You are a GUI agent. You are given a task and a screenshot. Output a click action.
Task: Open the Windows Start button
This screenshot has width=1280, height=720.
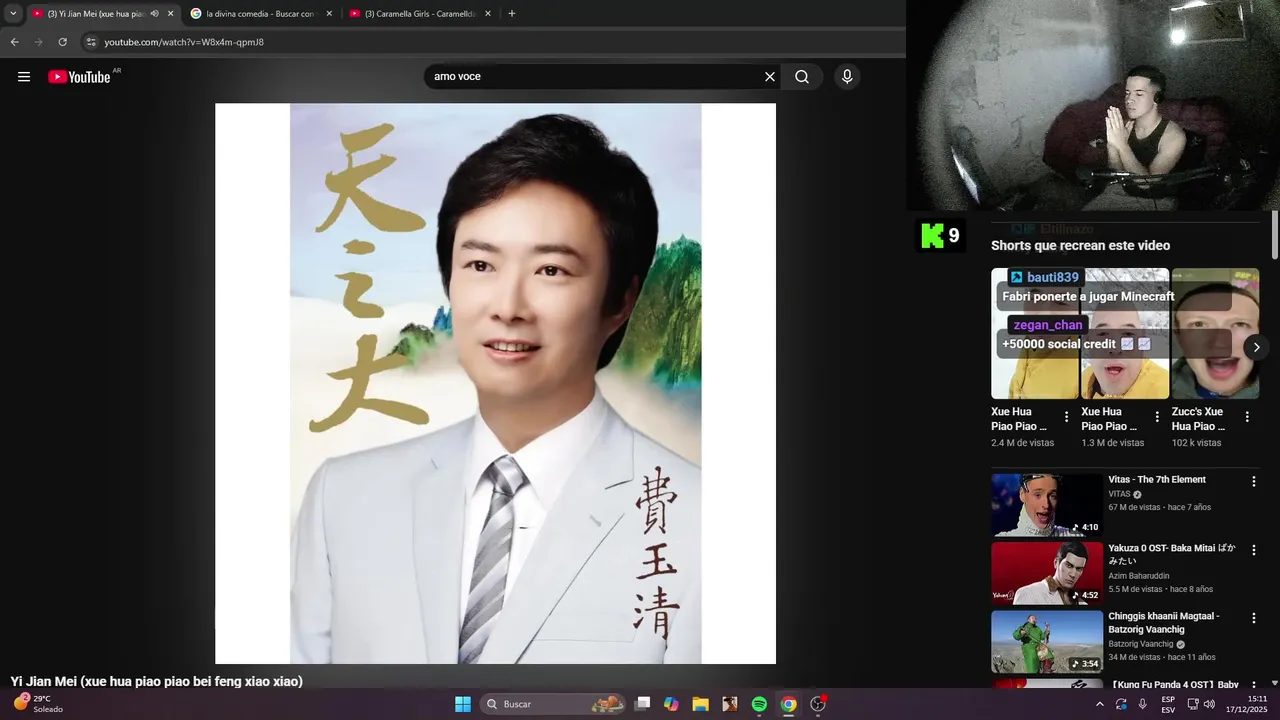(x=463, y=704)
